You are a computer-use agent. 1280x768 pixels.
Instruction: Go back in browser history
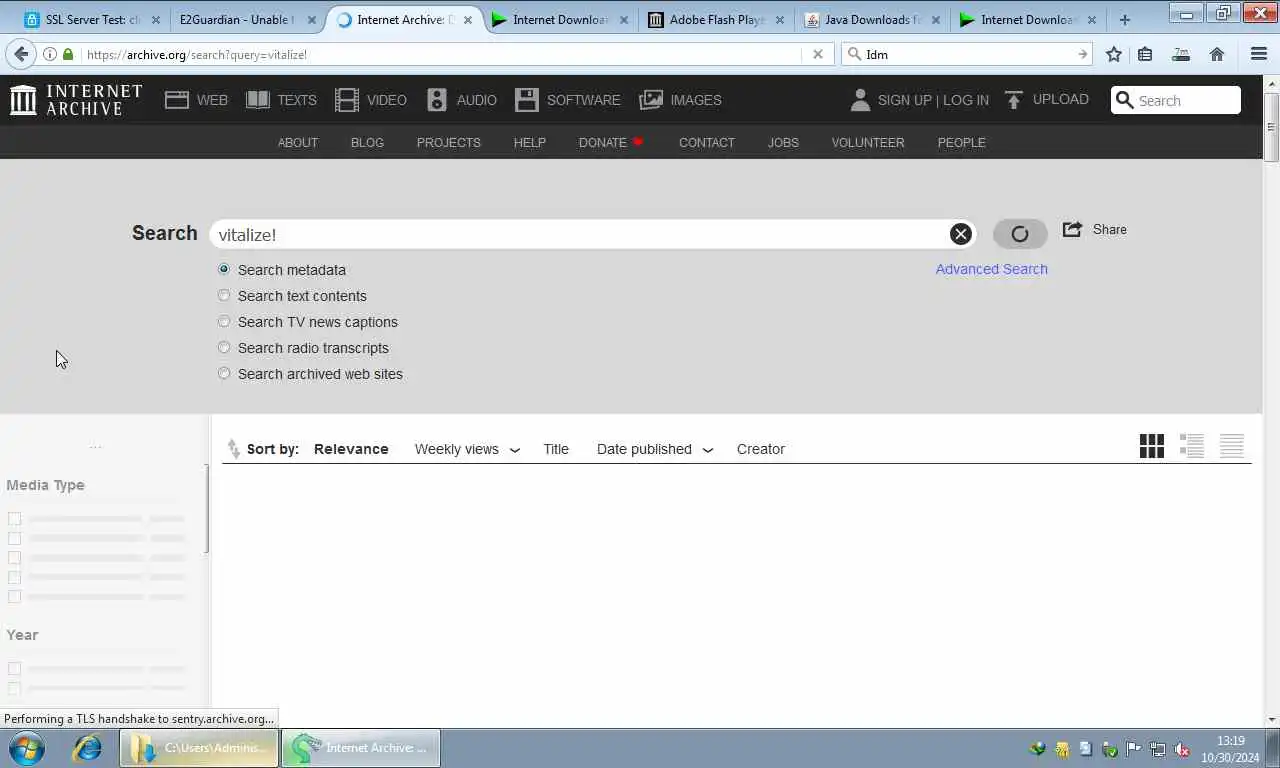click(x=21, y=54)
